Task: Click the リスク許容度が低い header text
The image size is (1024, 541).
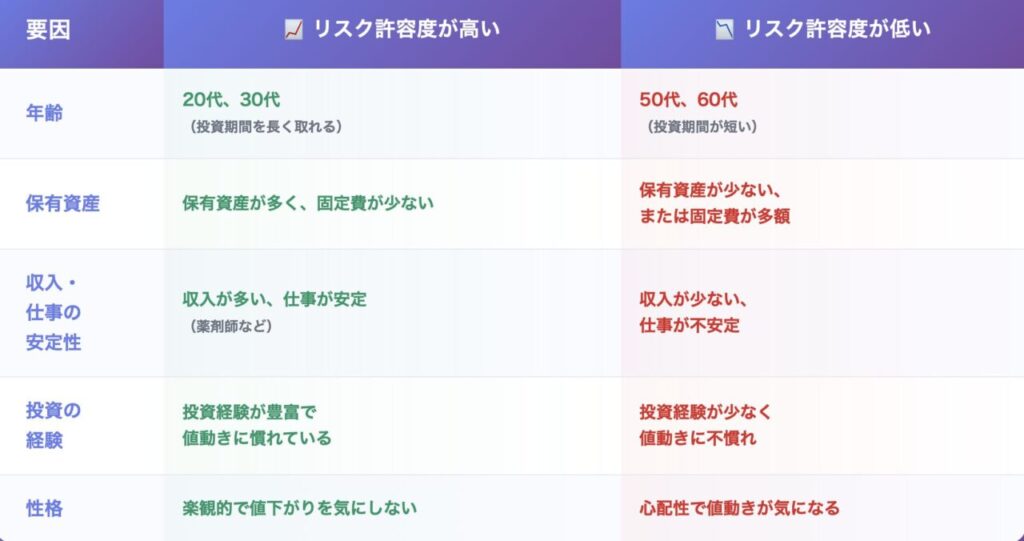Action: click(x=837, y=30)
